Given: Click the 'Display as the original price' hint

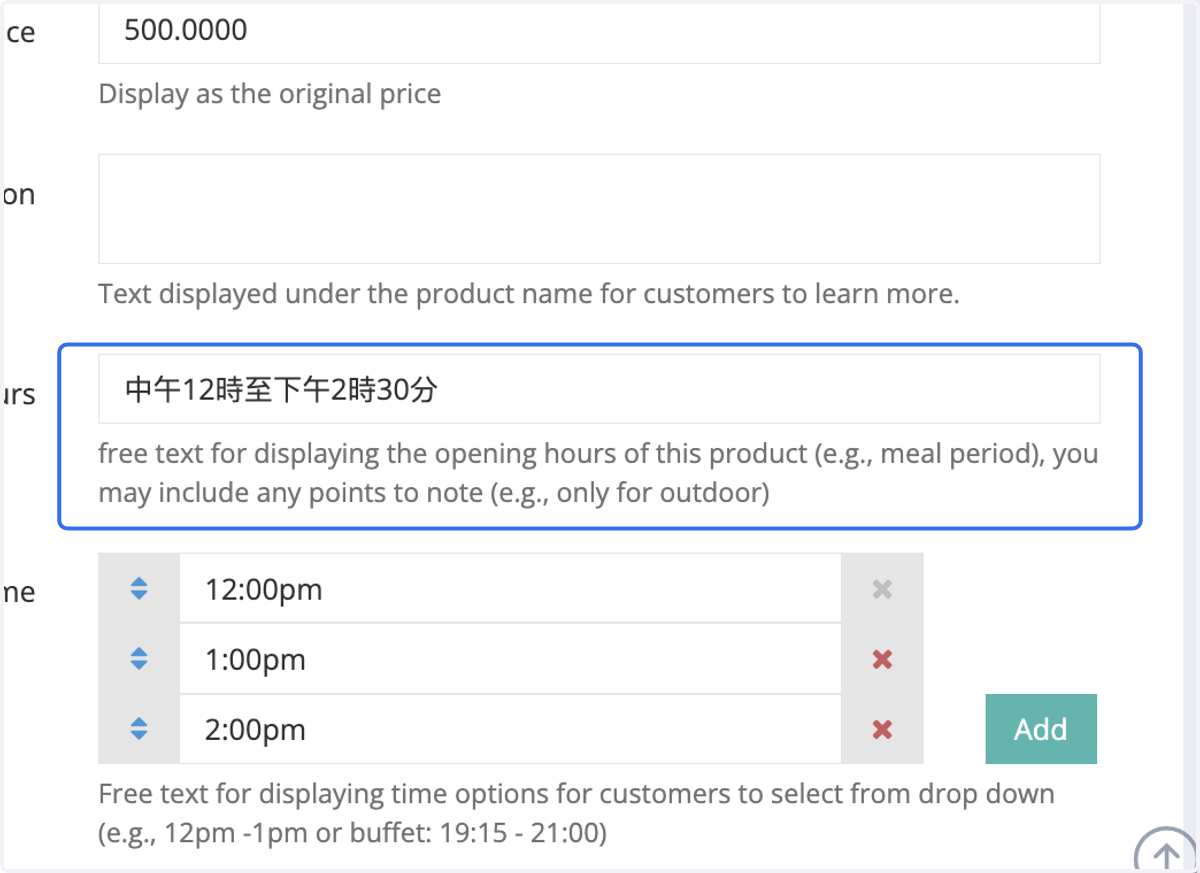Looking at the screenshot, I should tap(270, 94).
